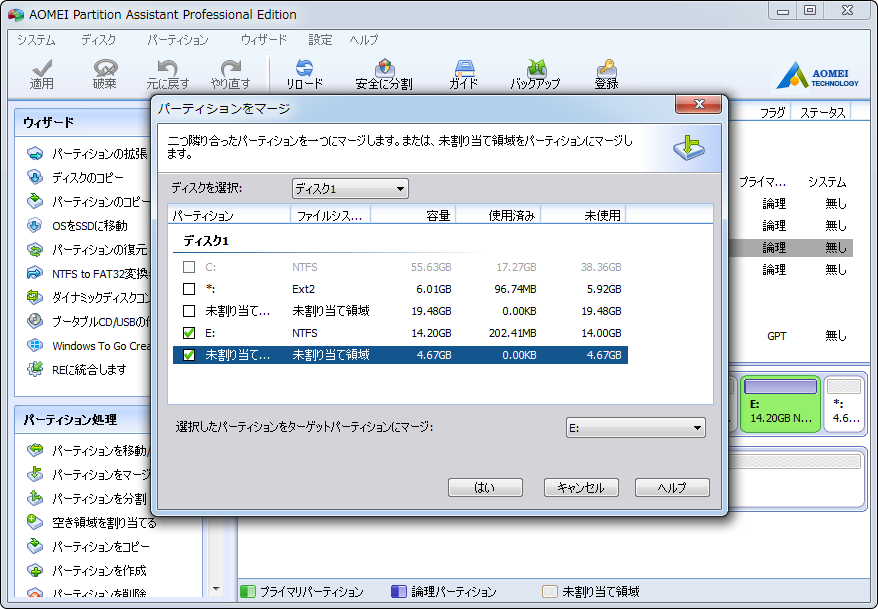878x609 pixels.
Task: Click the 使用済み column header
Action: [498, 215]
